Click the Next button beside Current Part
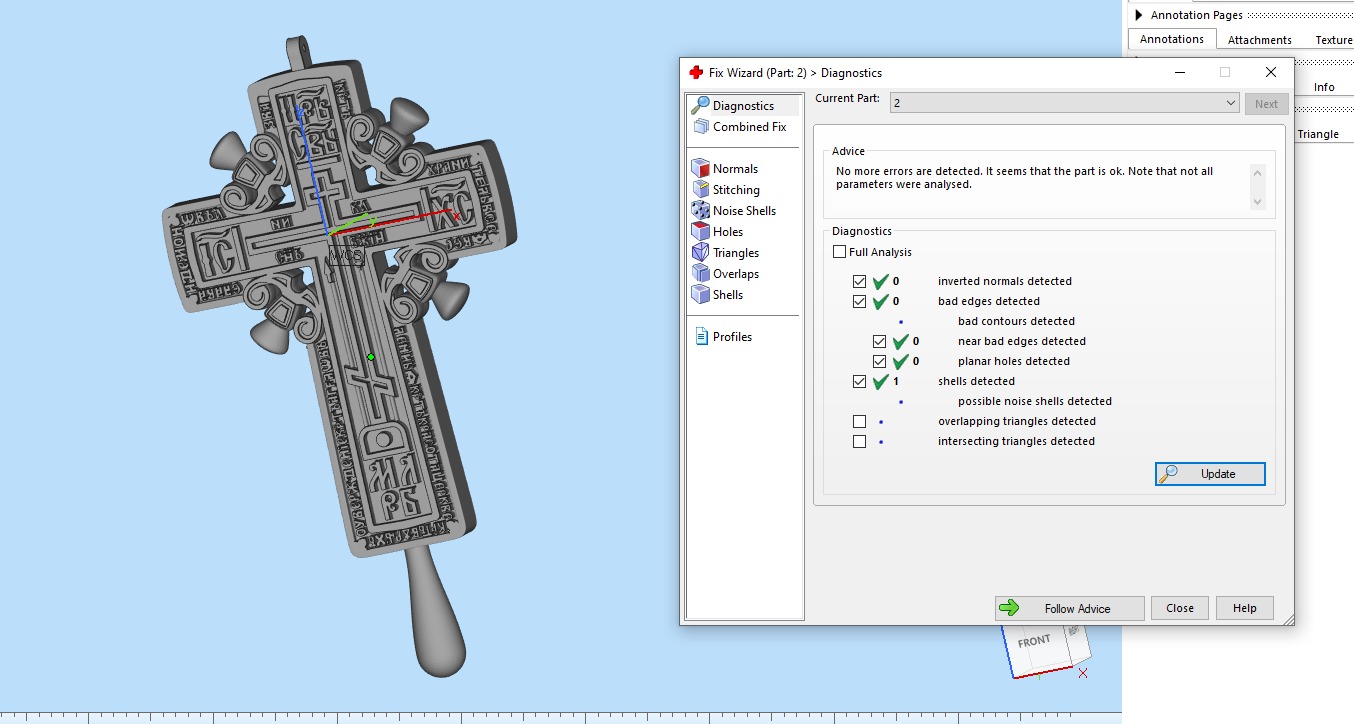Image resolution: width=1354 pixels, height=724 pixels. [x=1266, y=104]
